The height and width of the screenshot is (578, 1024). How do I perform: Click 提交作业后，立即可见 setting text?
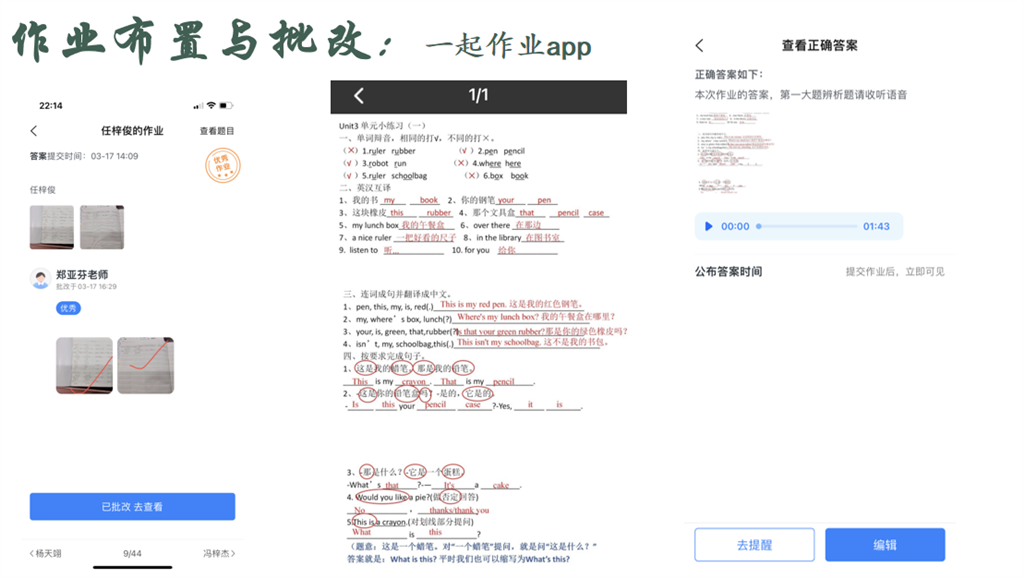point(895,272)
